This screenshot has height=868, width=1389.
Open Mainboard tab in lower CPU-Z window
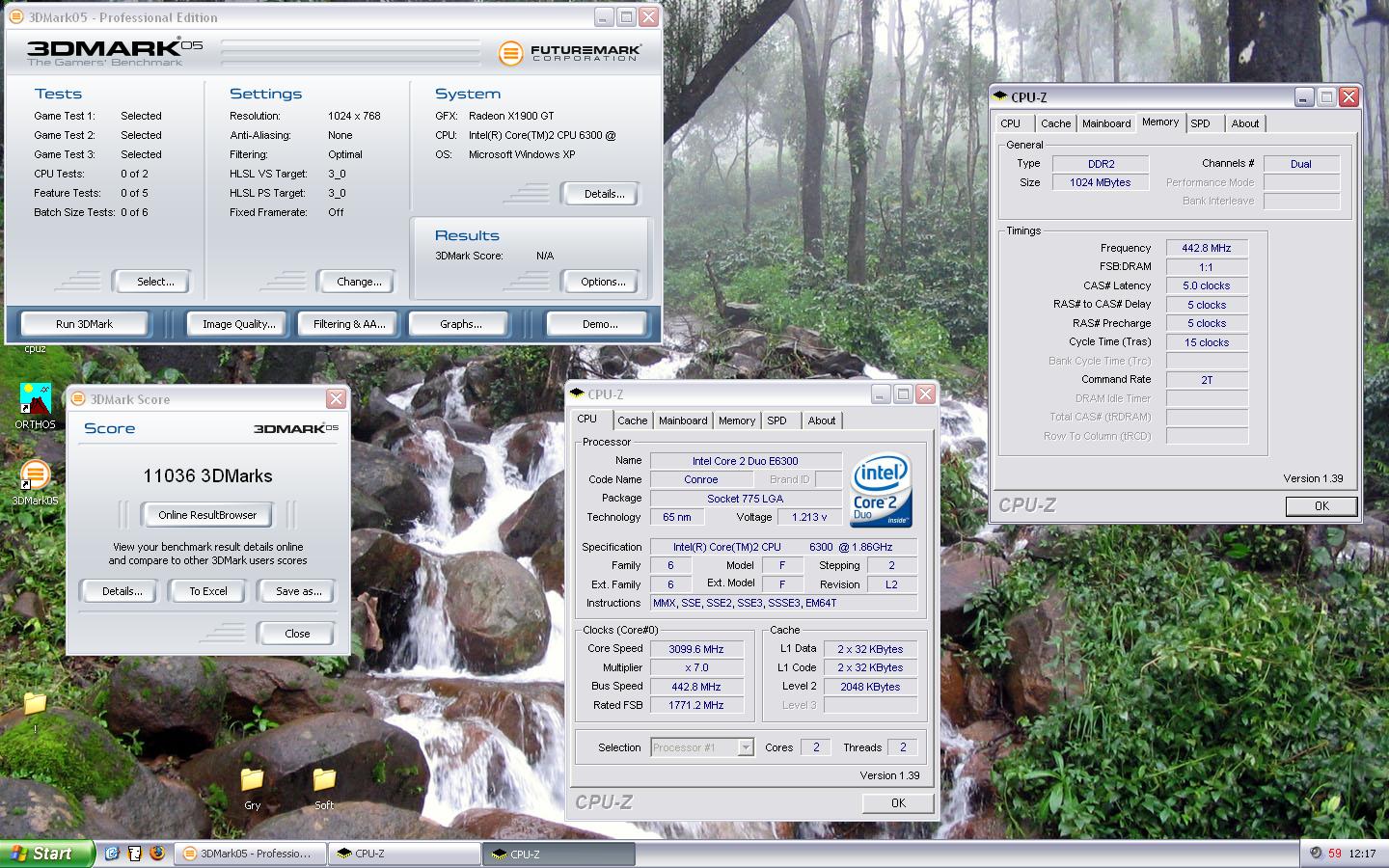point(683,420)
